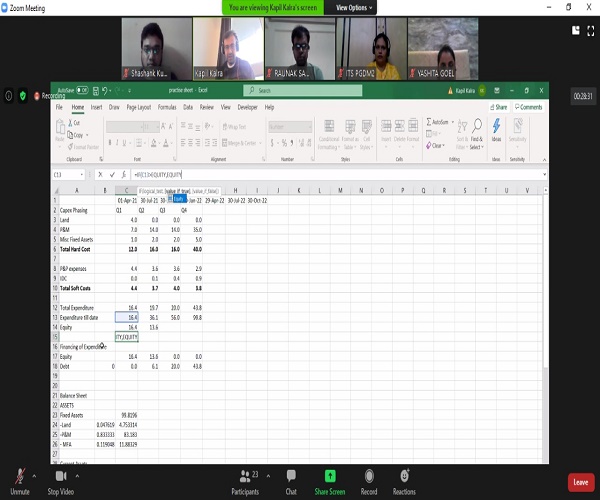
Task: Undo last action in Excel
Action: pyautogui.click(x=104, y=91)
